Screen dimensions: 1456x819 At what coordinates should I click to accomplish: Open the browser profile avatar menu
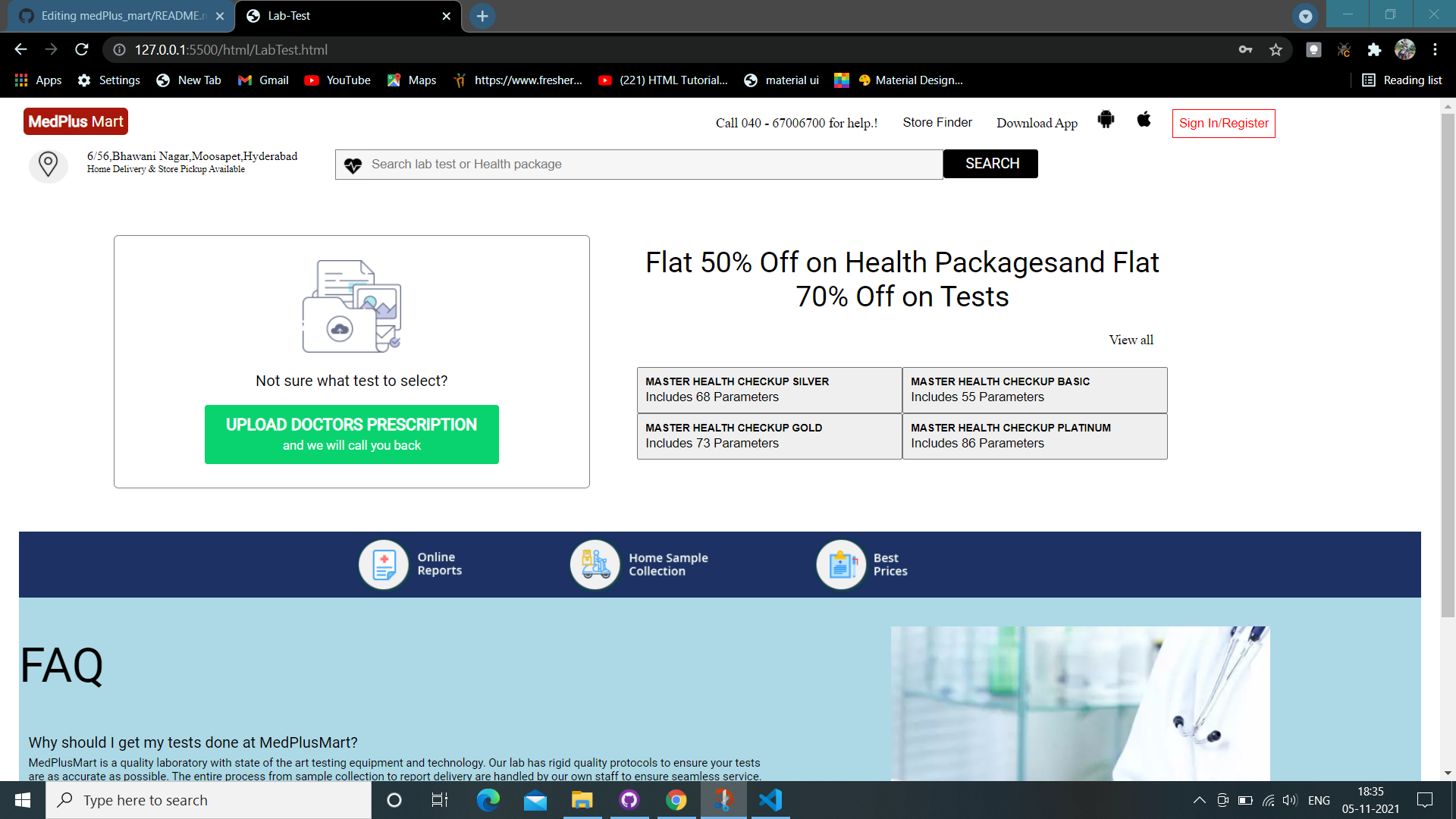pos(1405,49)
